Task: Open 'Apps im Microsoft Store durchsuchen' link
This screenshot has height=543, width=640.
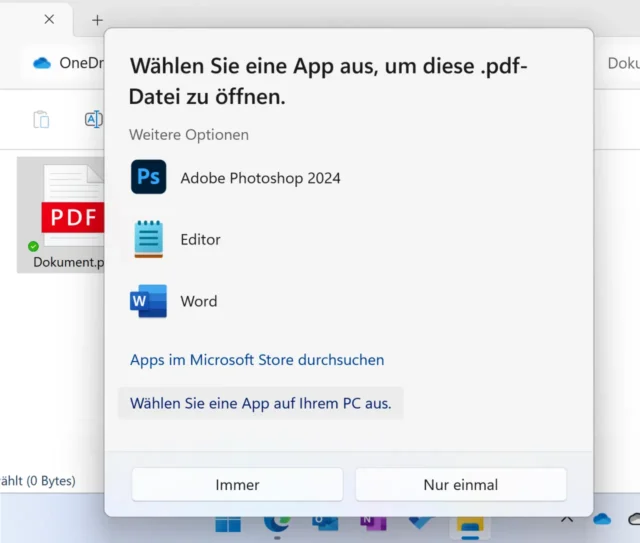Action: (x=257, y=360)
